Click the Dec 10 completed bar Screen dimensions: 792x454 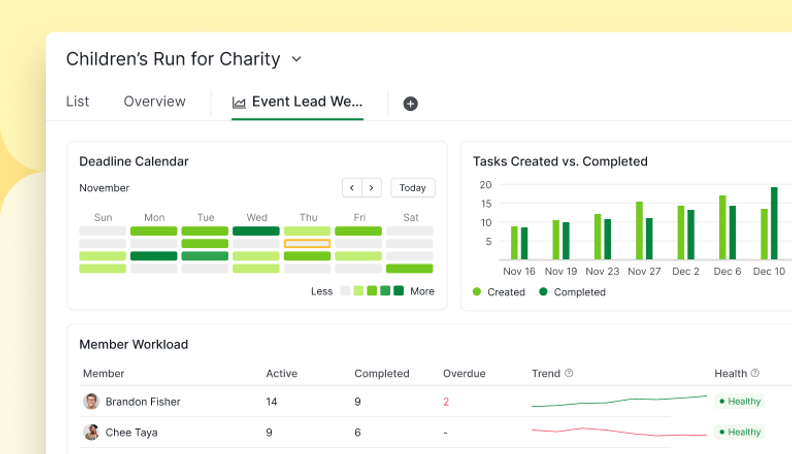click(774, 223)
